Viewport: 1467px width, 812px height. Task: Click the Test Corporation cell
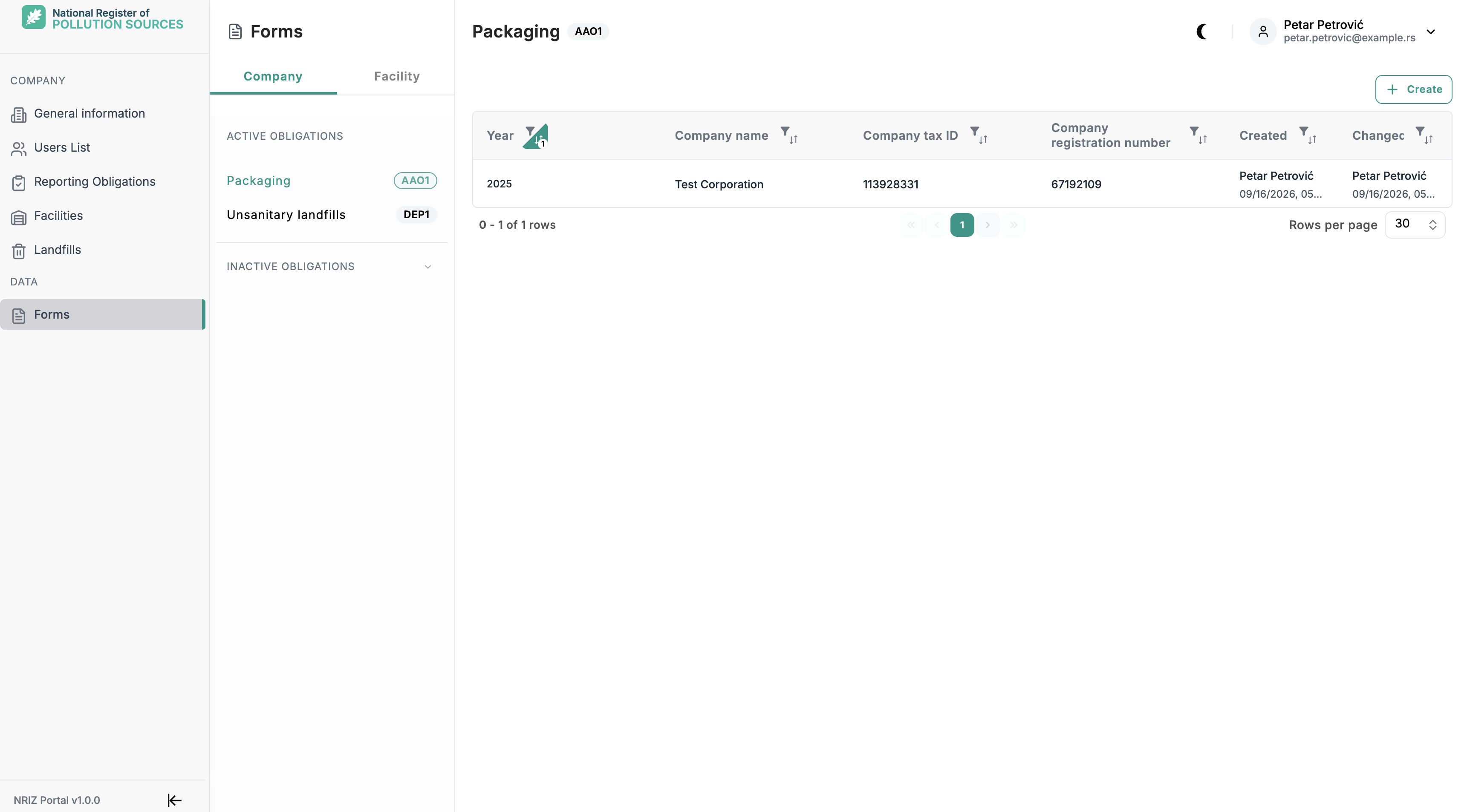[719, 184]
